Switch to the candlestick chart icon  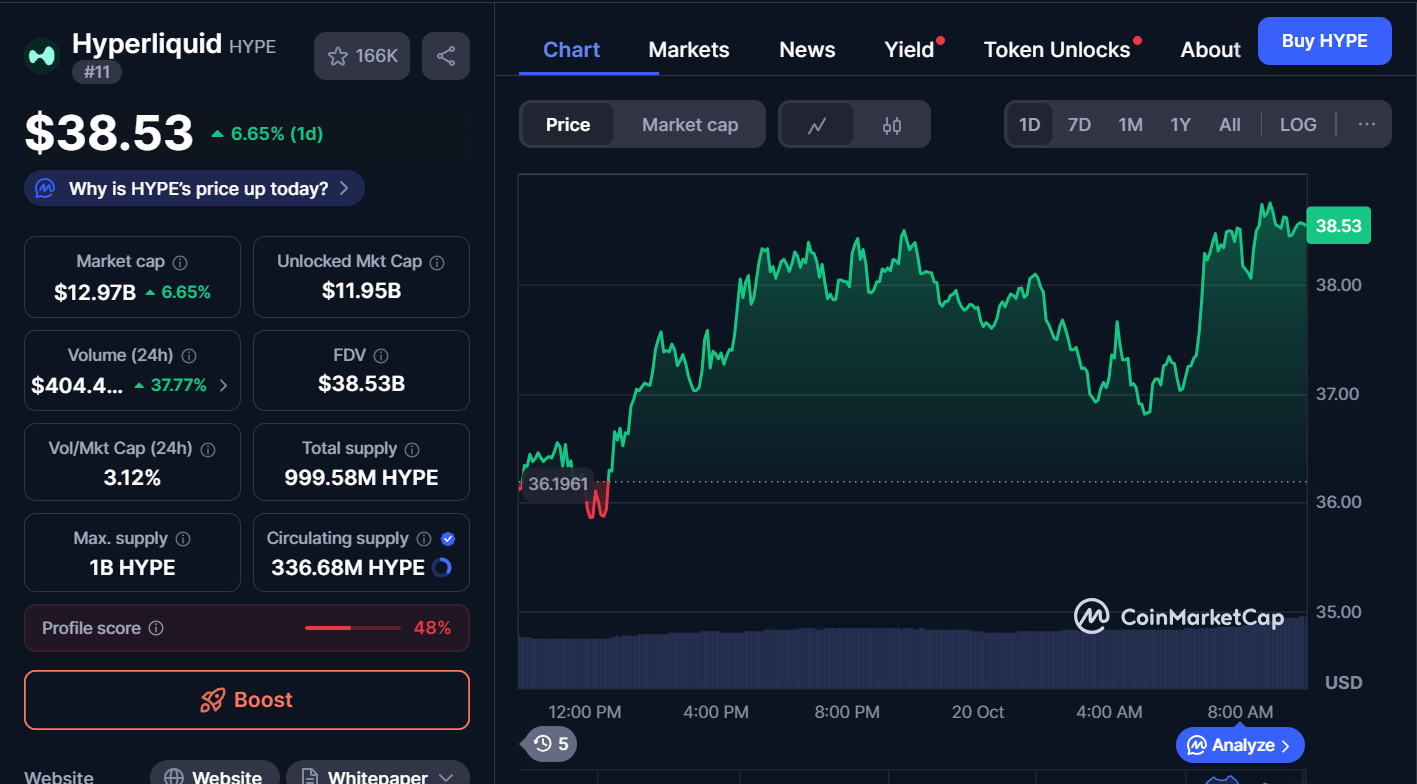892,125
